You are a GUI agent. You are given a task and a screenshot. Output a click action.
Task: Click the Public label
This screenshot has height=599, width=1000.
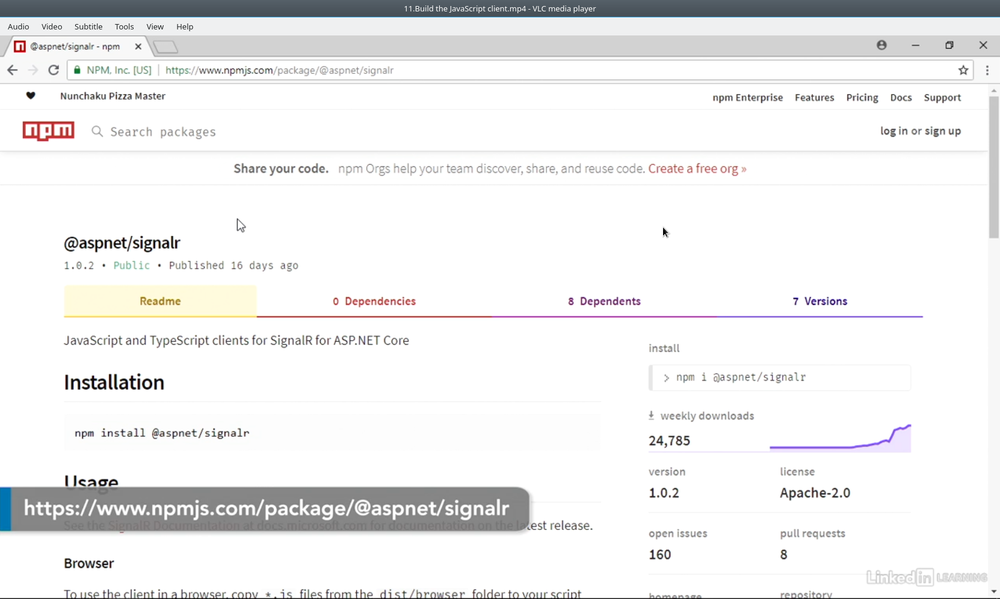coord(131,265)
